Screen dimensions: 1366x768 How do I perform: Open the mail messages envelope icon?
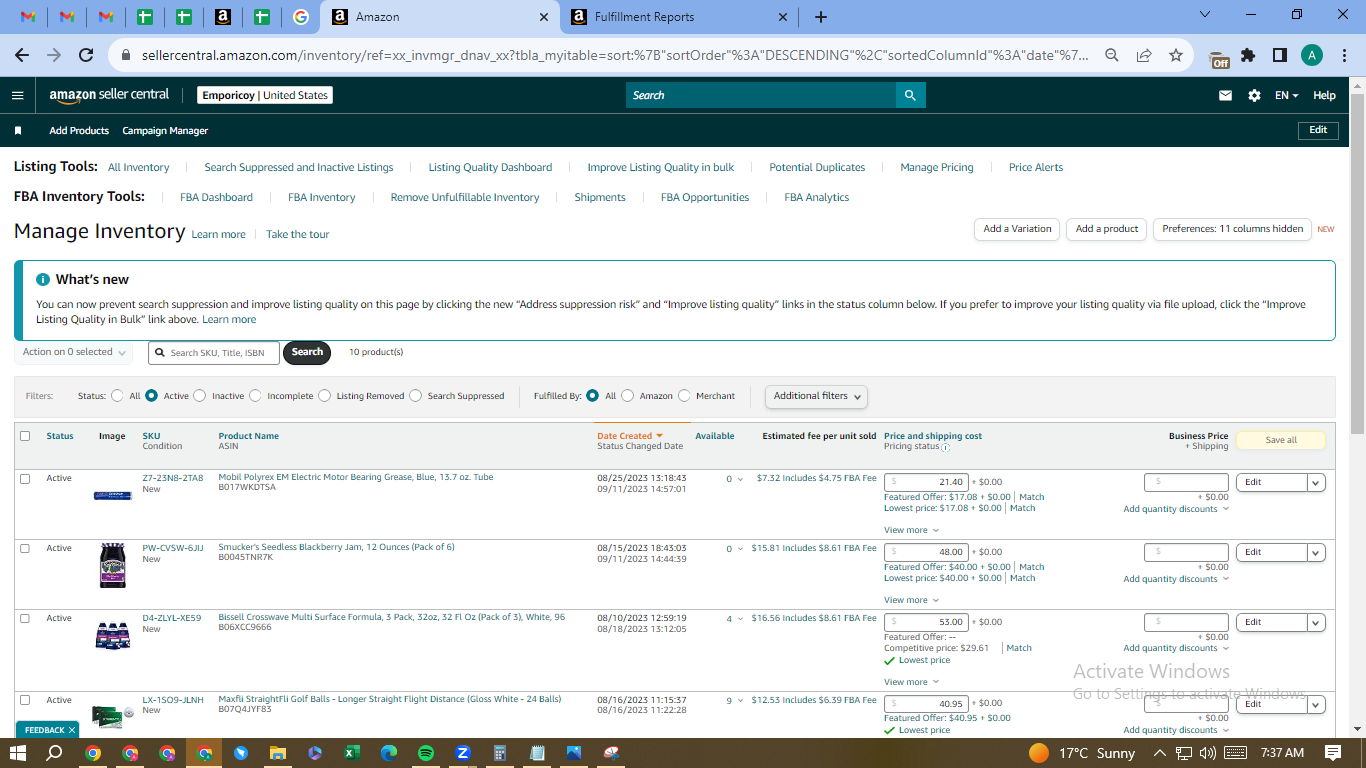tap(1225, 95)
